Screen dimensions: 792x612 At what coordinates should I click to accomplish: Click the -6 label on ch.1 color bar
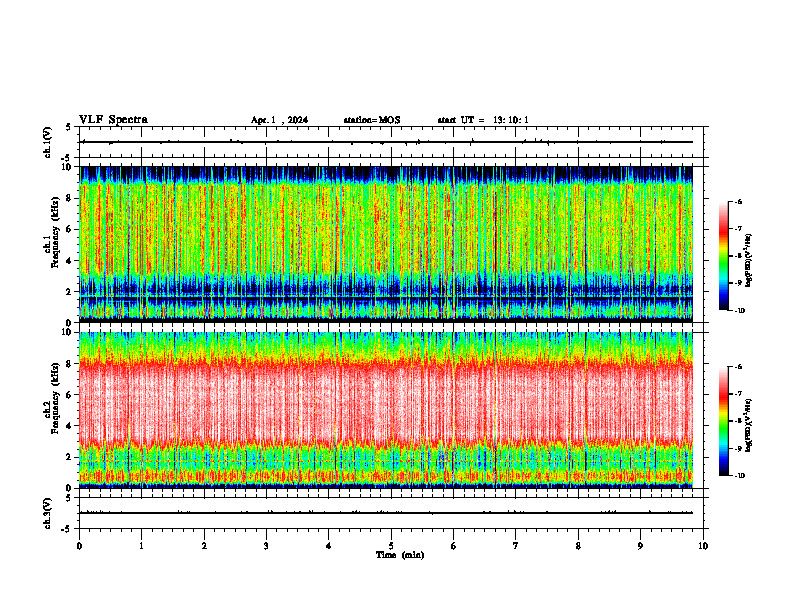point(738,202)
